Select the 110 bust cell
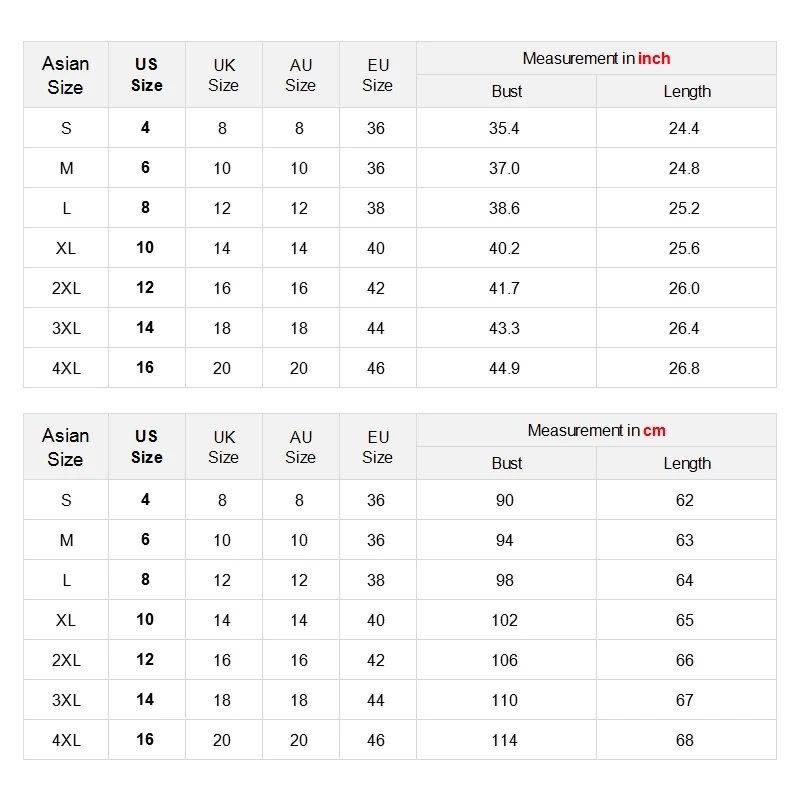Image resolution: width=800 pixels, height=800 pixels. pyautogui.click(x=504, y=701)
